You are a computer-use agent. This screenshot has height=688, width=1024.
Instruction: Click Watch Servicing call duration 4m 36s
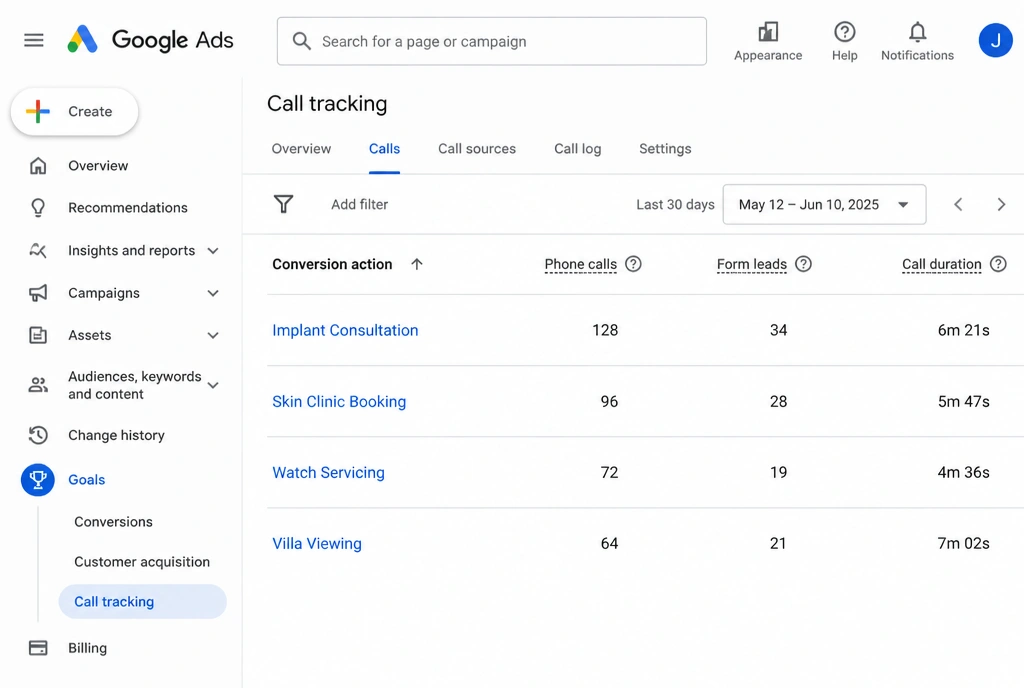tap(963, 473)
